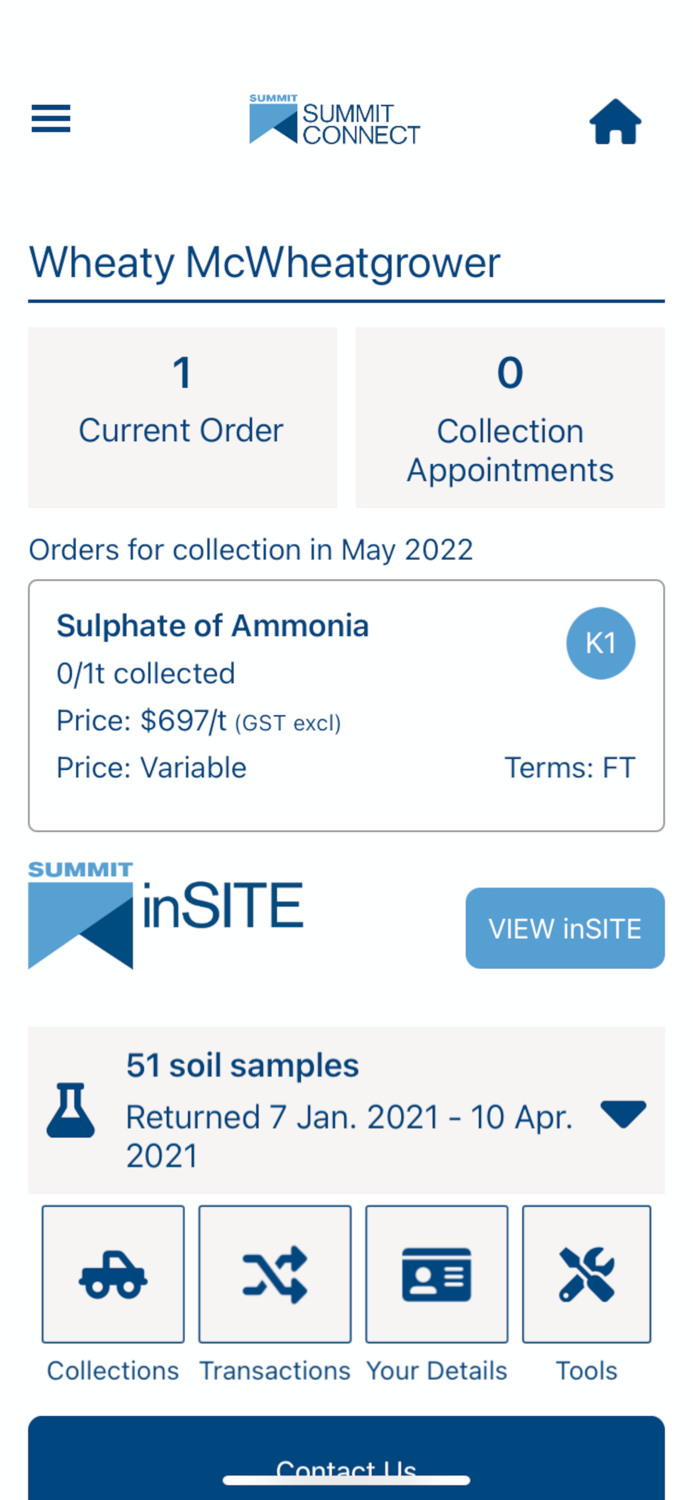Viewport: 693px width, 1500px height.
Task: Open the Tools wrench and screwdriver icon
Action: pyautogui.click(x=586, y=1273)
